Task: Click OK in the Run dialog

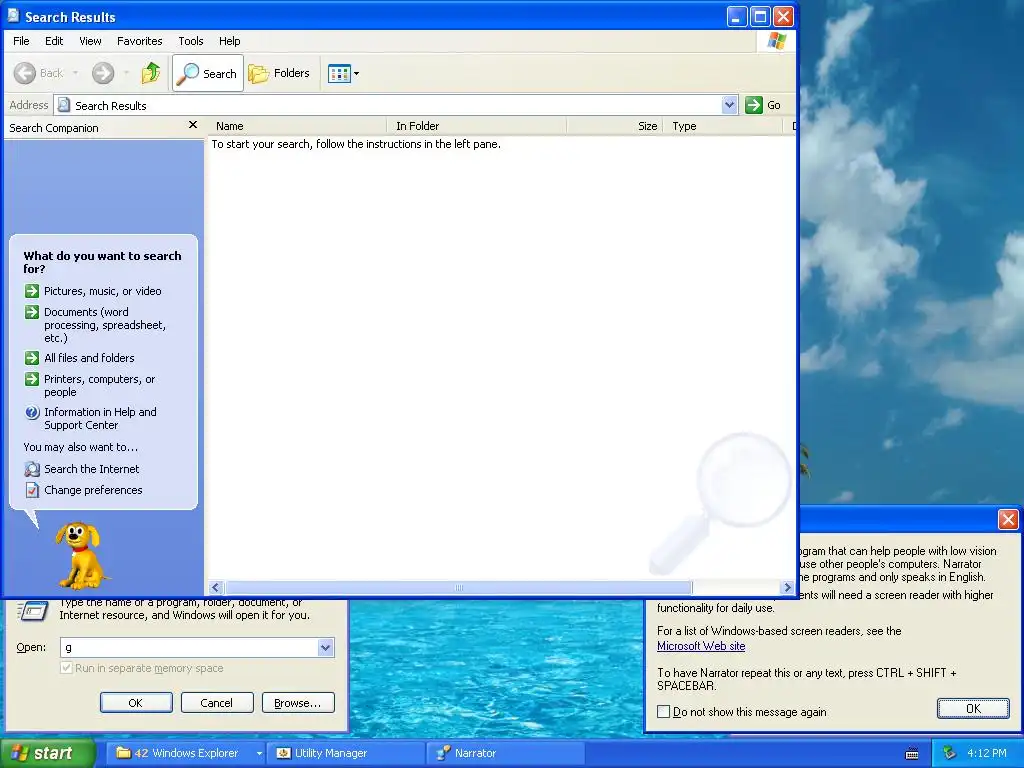Action: [x=136, y=703]
